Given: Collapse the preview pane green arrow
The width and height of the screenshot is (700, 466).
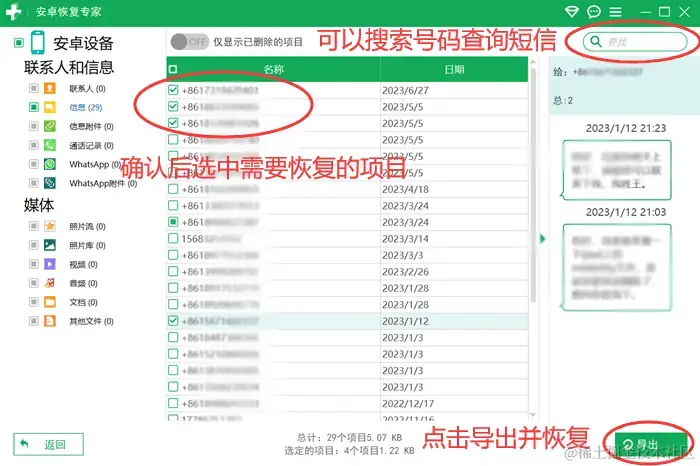Looking at the screenshot, I should [542, 238].
